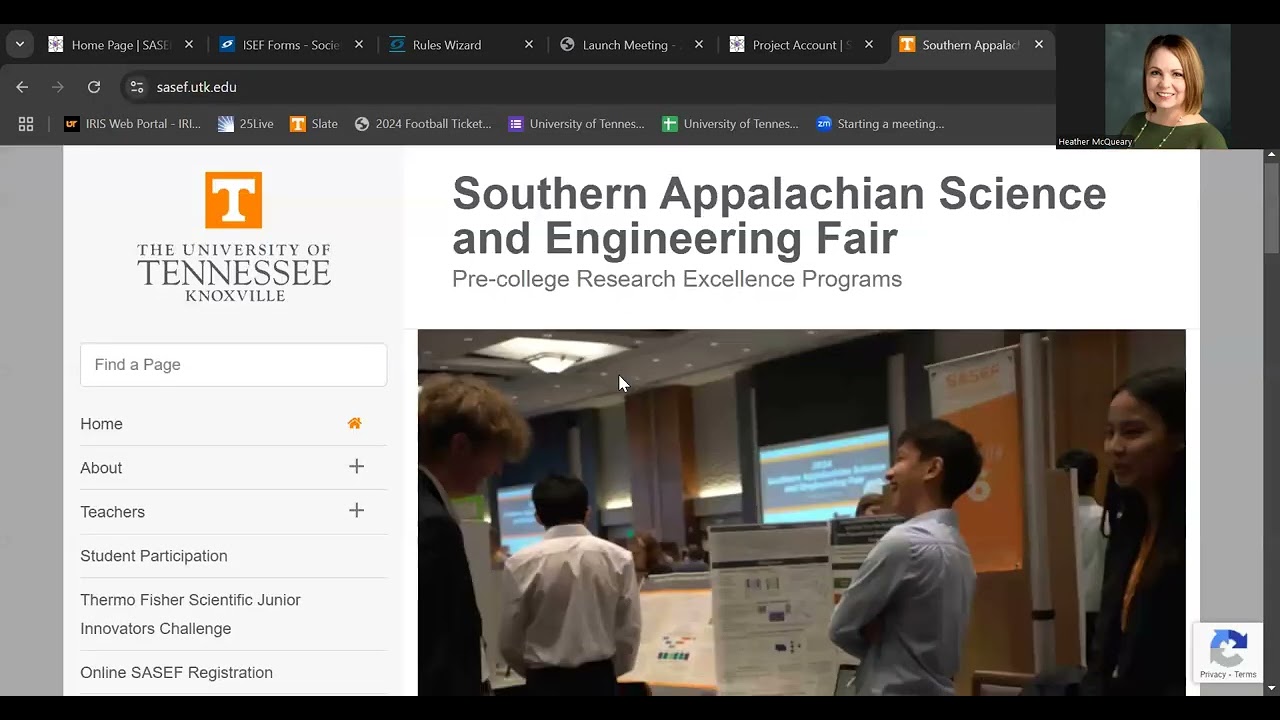Open the reCAPTCHA Privacy link

tap(1213, 675)
